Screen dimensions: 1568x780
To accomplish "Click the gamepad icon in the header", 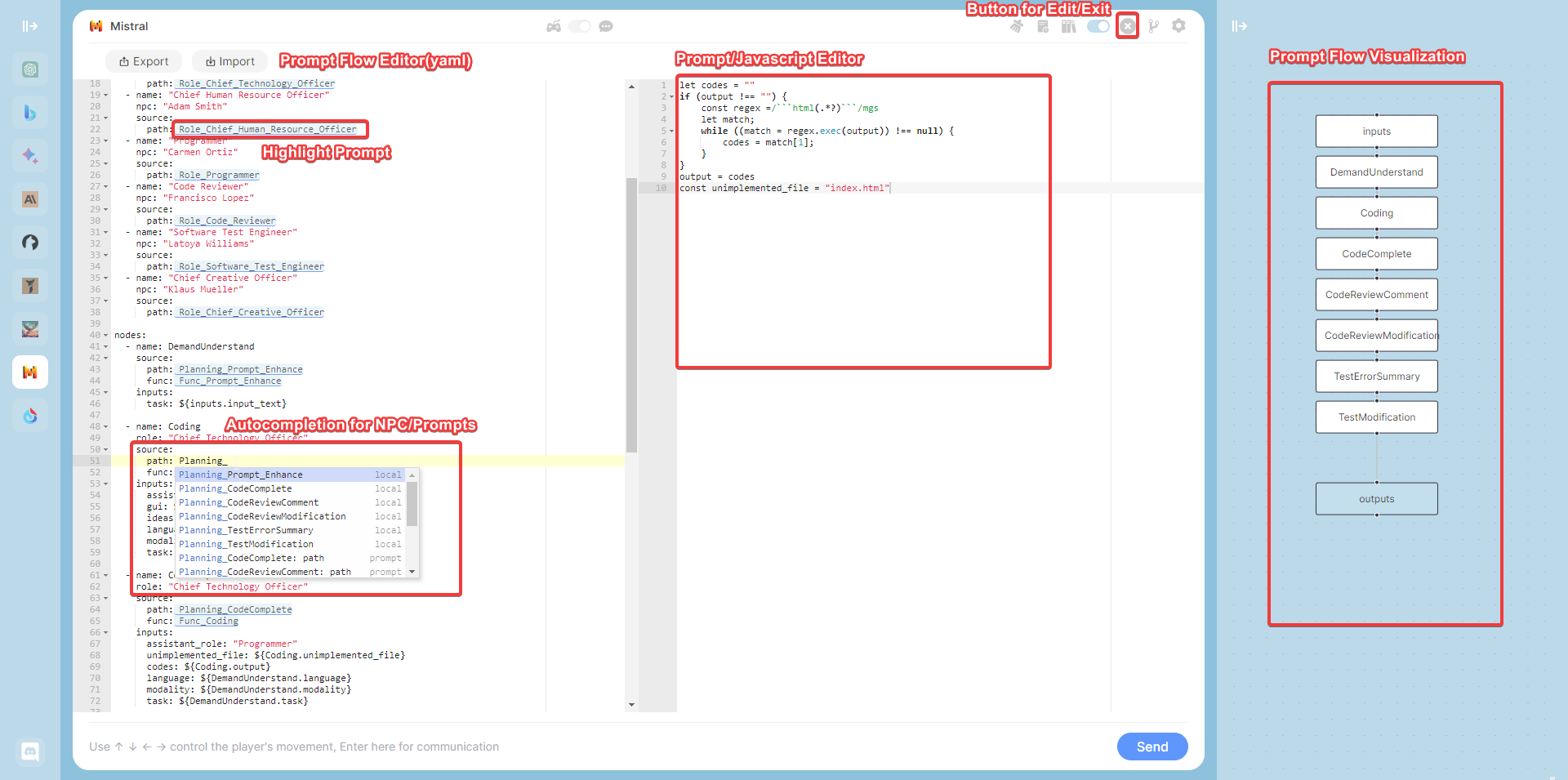I will [x=554, y=26].
